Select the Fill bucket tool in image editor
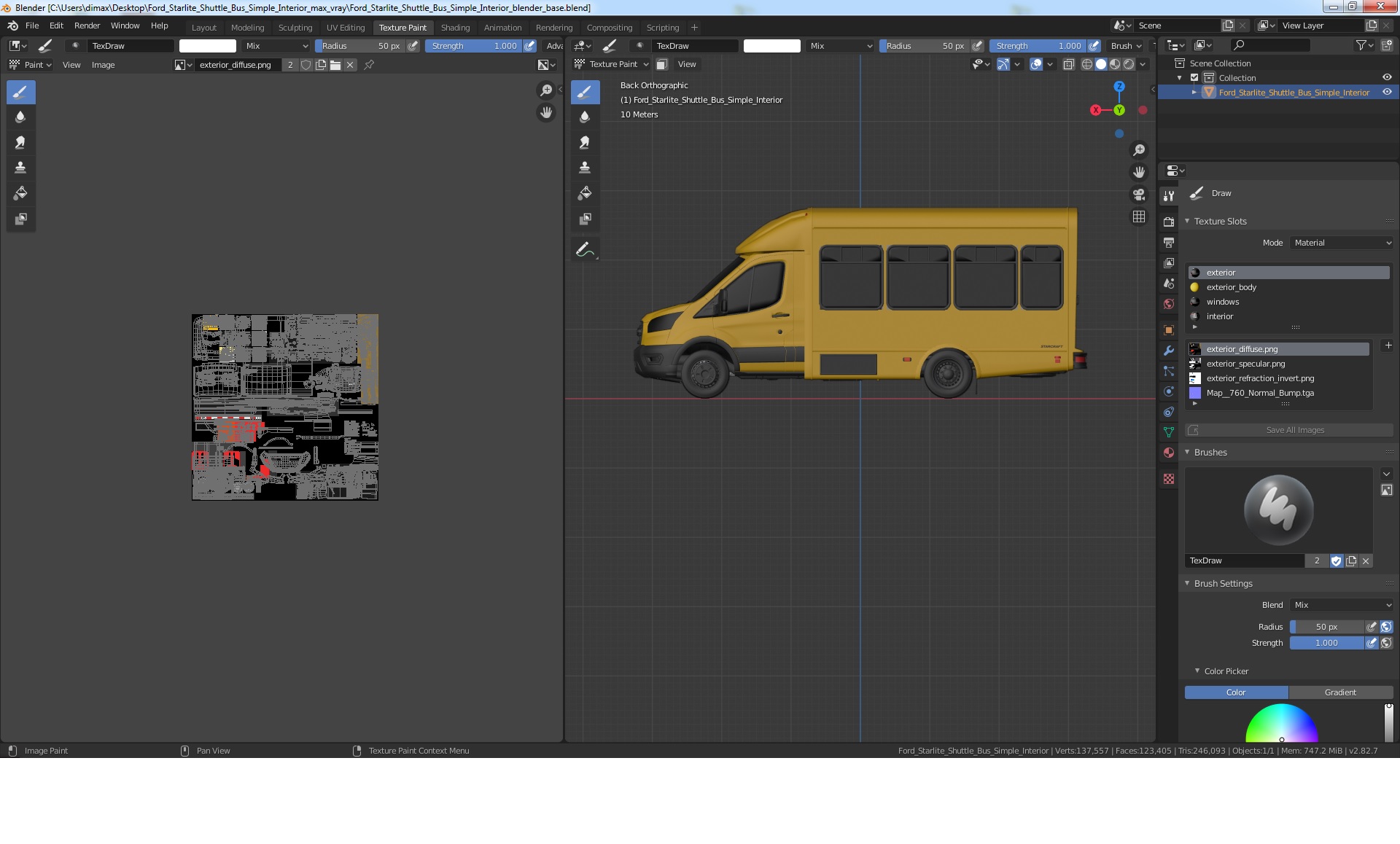 (20, 193)
